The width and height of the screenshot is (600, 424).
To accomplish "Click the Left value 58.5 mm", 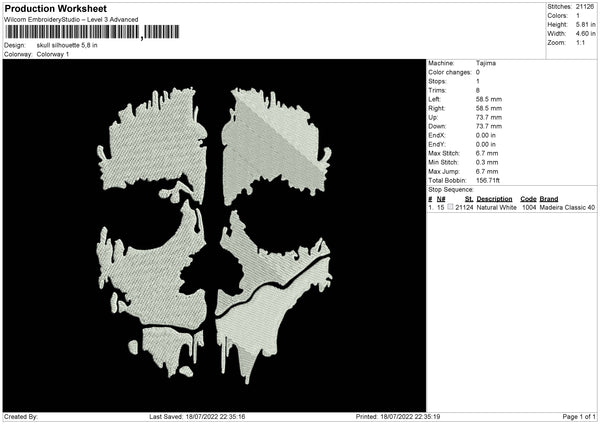I will point(489,99).
